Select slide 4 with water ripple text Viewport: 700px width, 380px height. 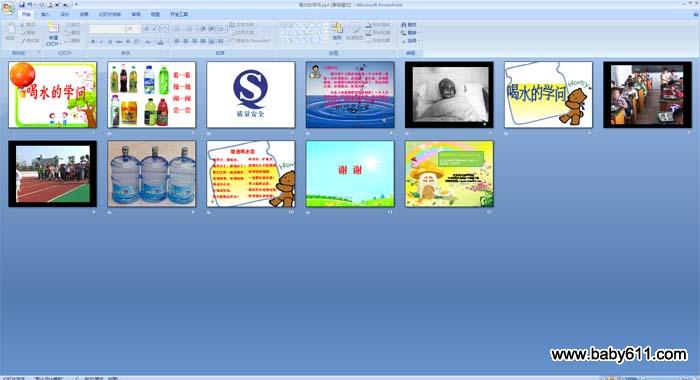tap(350, 95)
